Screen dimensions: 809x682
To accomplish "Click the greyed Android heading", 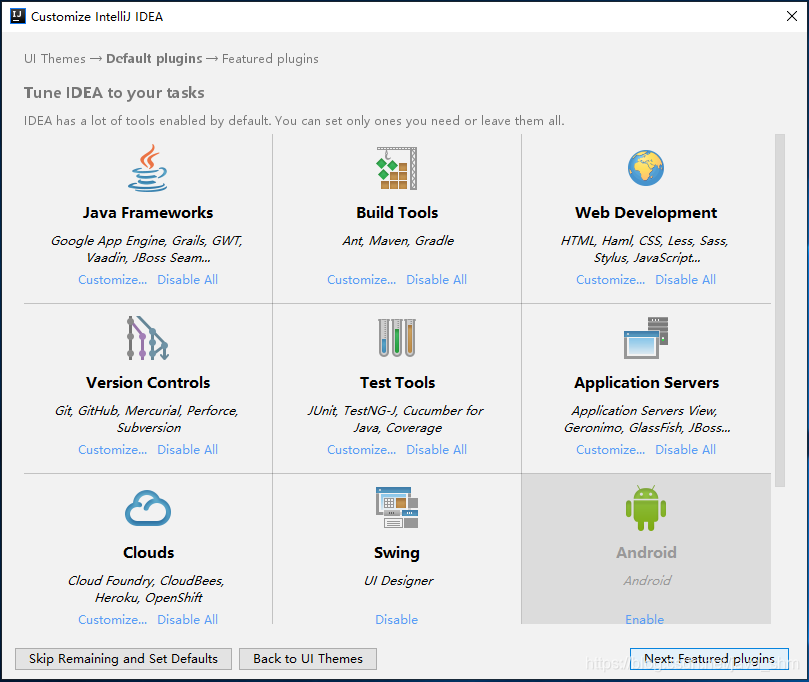I will [646, 553].
